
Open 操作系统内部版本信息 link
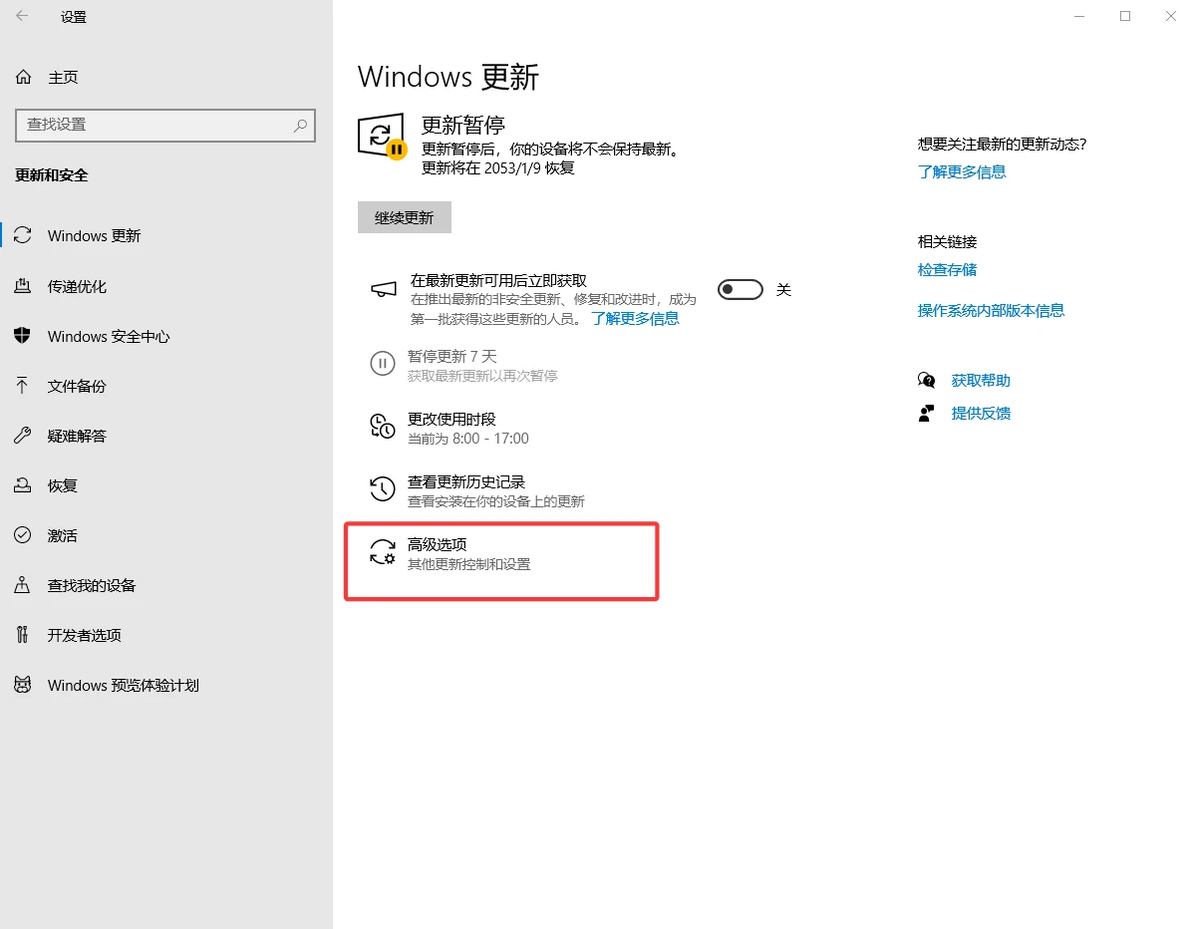(x=991, y=310)
